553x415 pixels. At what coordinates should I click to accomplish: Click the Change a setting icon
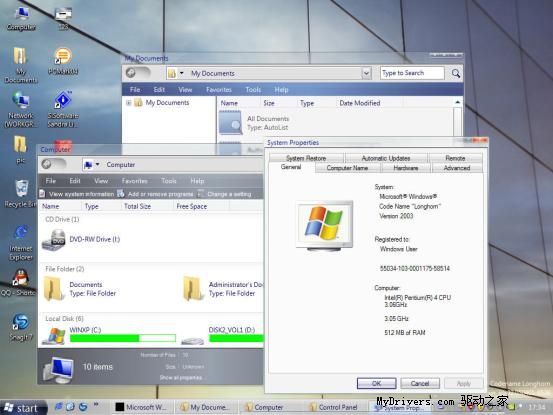[x=201, y=194]
